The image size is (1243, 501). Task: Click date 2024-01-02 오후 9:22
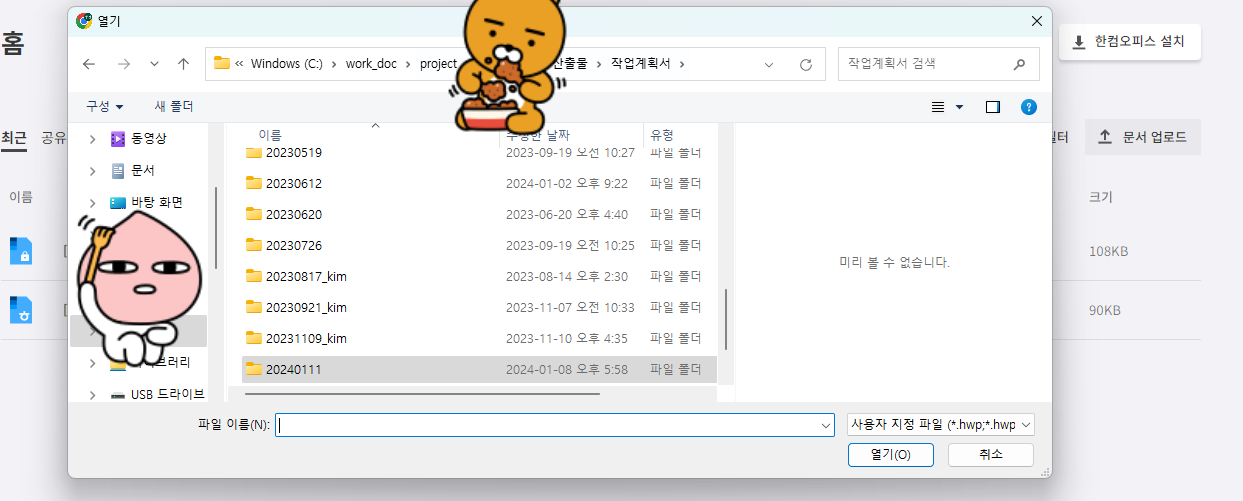point(568,184)
